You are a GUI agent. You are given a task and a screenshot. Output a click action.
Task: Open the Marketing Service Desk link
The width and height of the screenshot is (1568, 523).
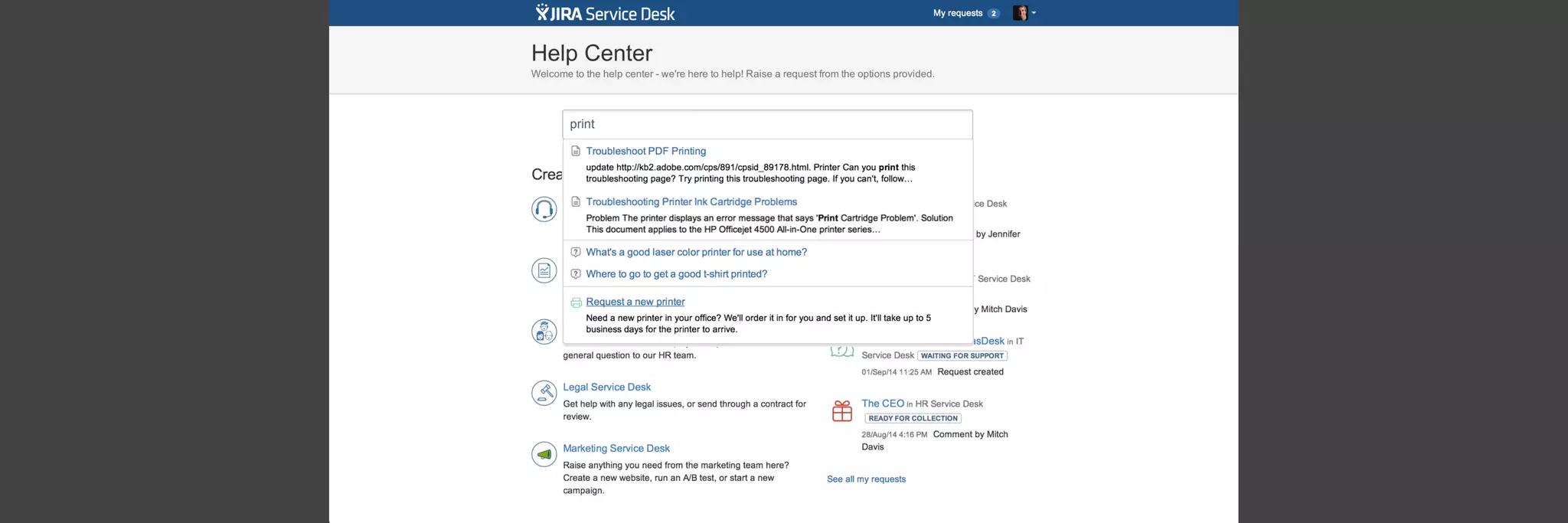616,448
